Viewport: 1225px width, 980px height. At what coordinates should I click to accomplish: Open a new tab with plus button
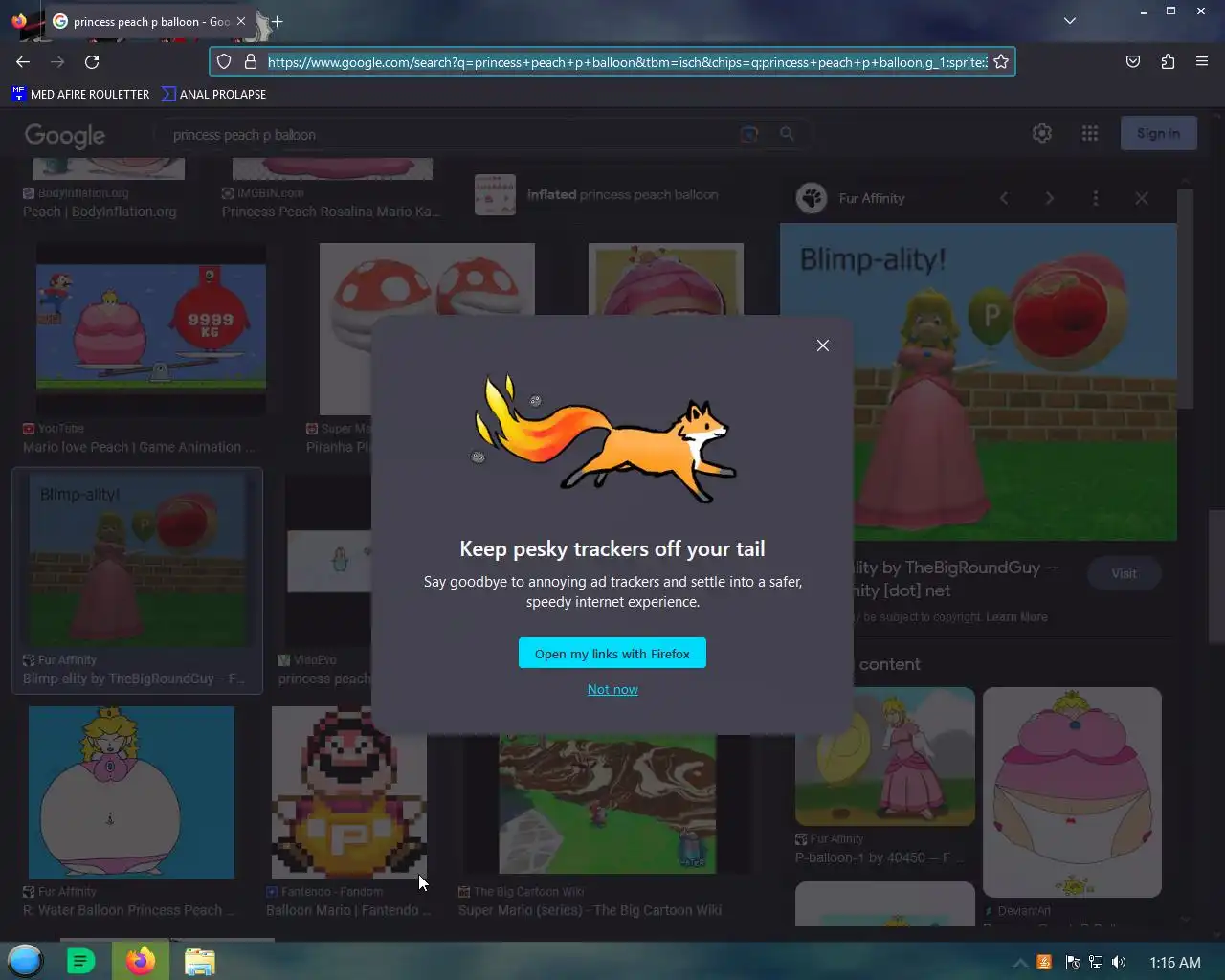pyautogui.click(x=277, y=21)
